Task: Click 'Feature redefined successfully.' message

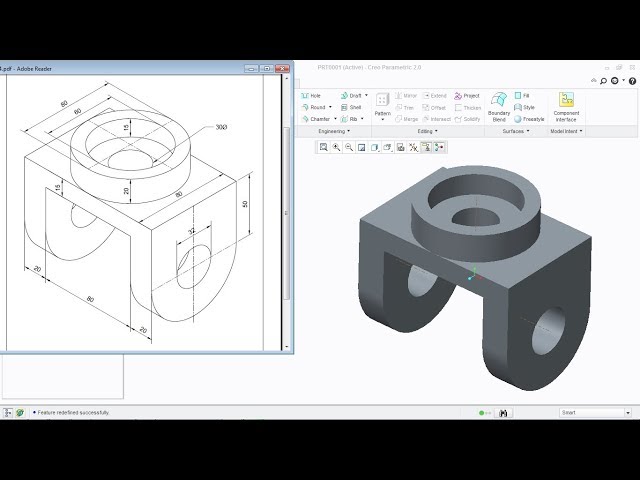Action: click(x=73, y=413)
